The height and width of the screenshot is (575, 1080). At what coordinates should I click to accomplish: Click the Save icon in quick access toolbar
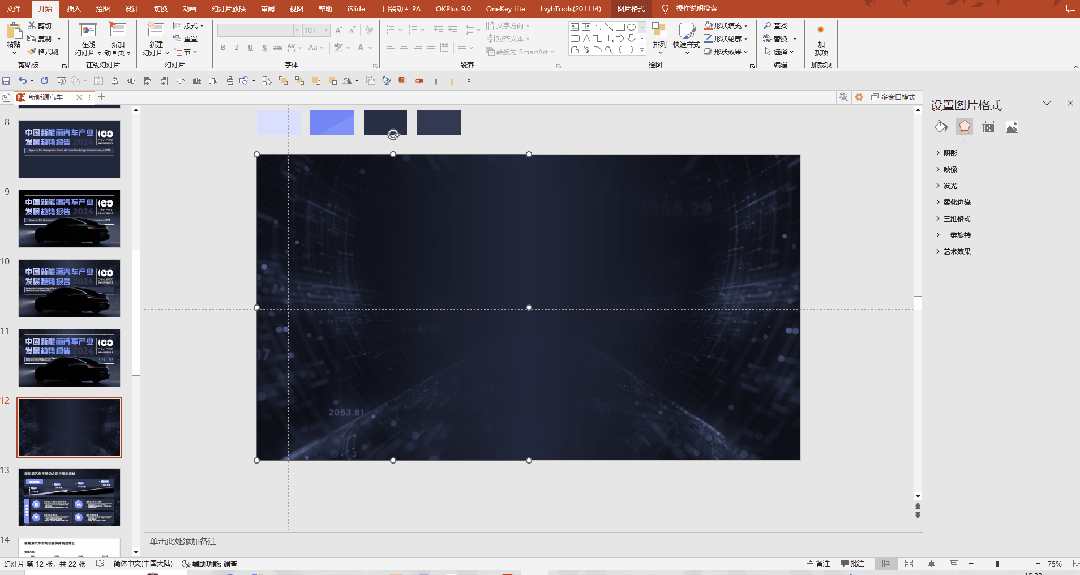(x=6, y=81)
